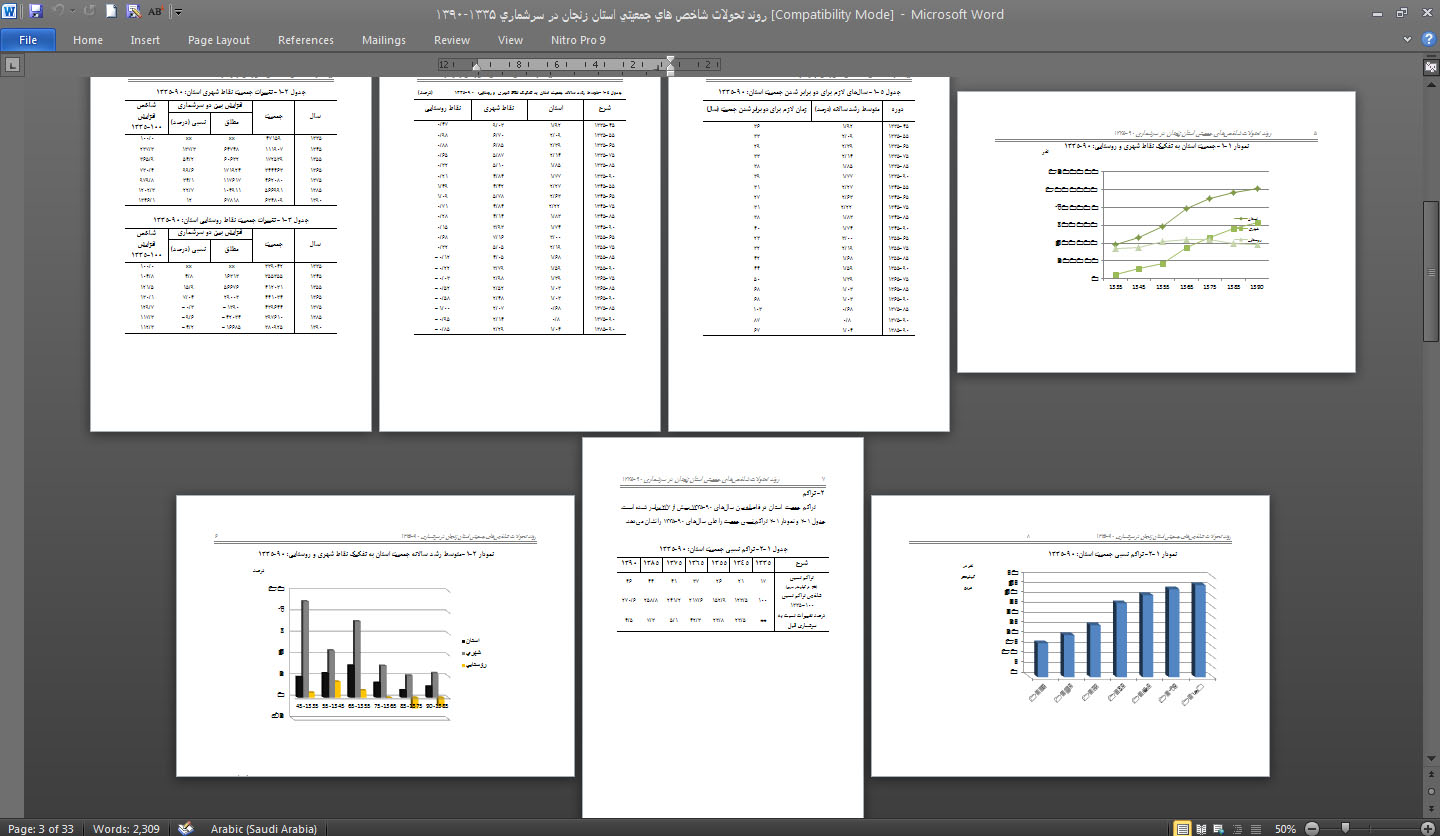Image resolution: width=1440 pixels, height=836 pixels.
Task: Open the Page Layout tab
Action: coord(218,40)
